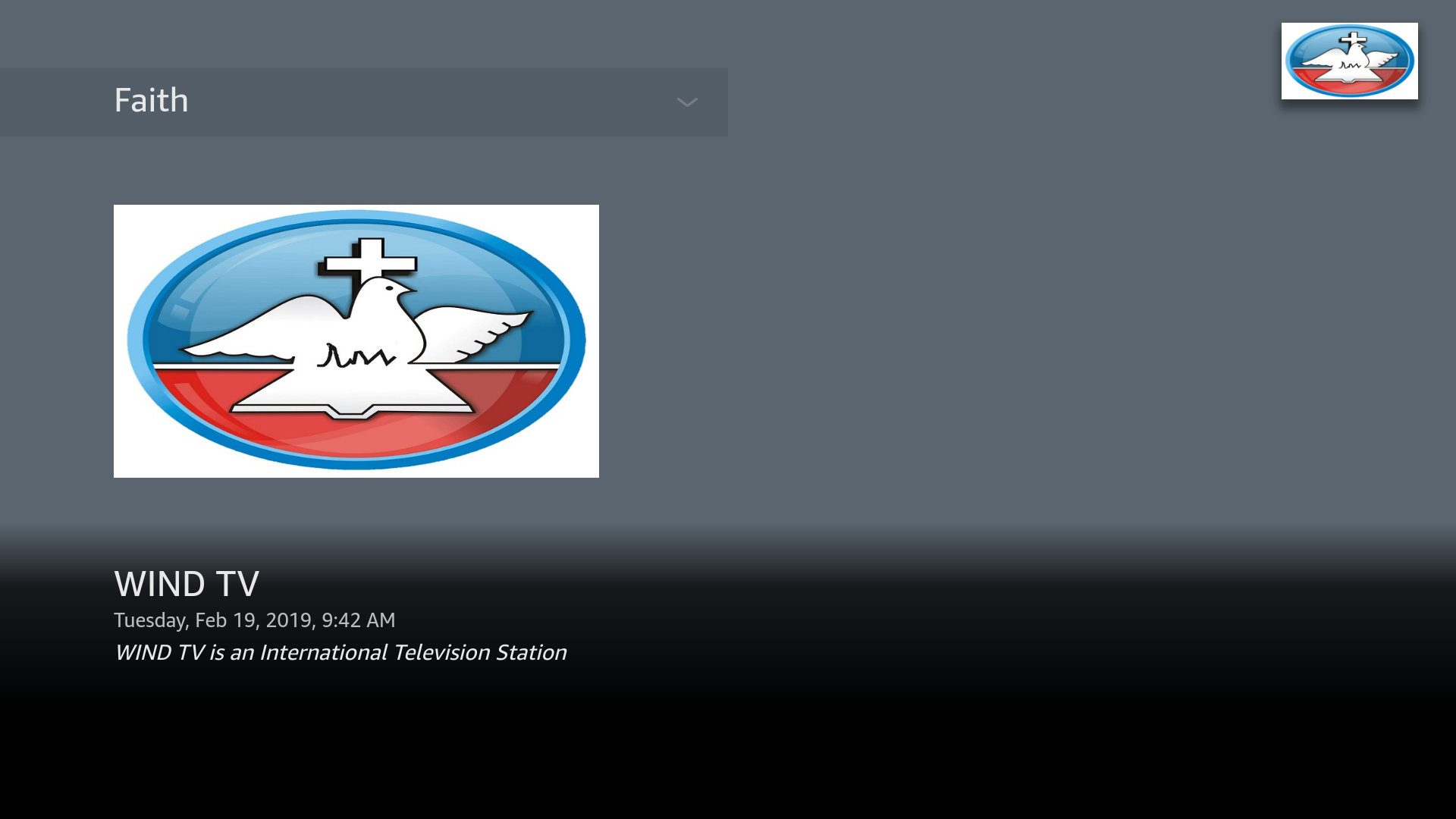Viewport: 1456px width, 819px height.
Task: Click the gray header bar containing Faith
Action: point(364,102)
